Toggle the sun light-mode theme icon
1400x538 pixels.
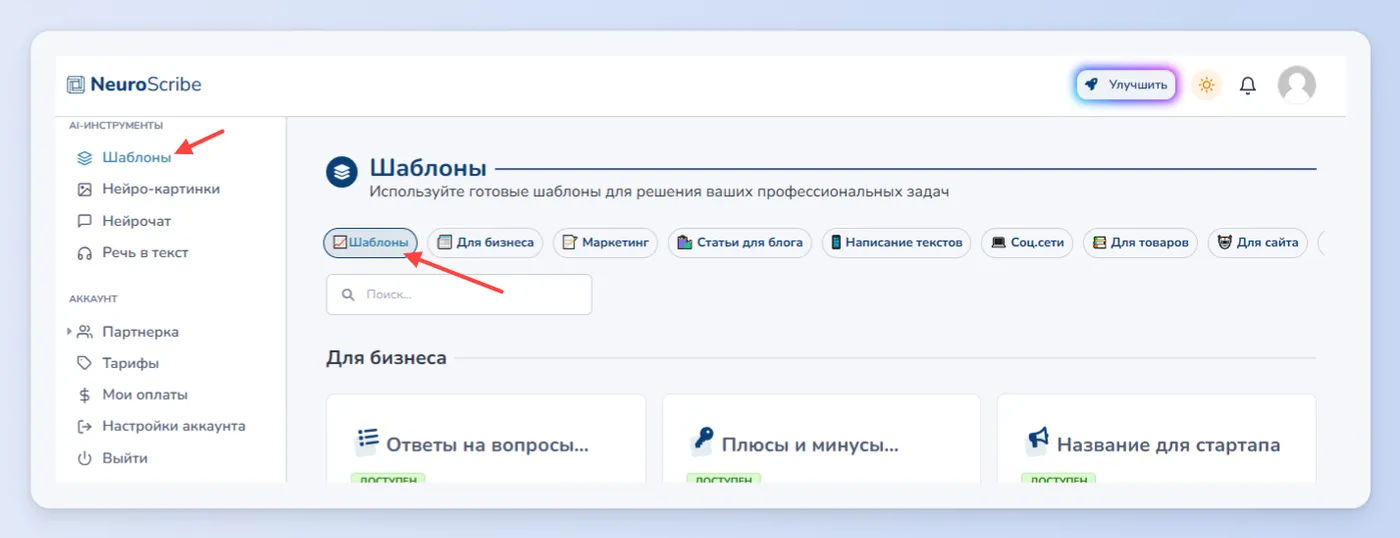tap(1206, 85)
